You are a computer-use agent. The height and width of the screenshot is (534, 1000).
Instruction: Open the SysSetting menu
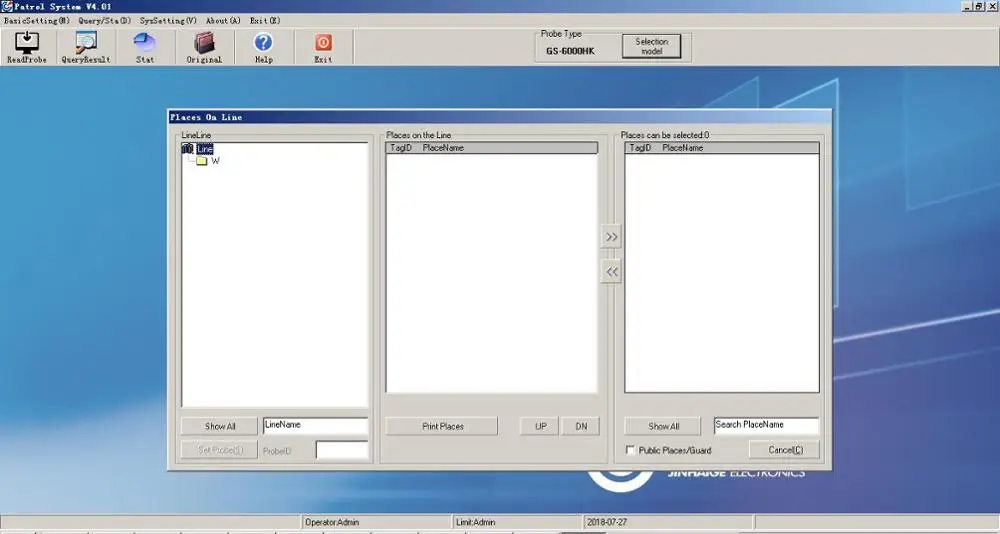[168, 20]
